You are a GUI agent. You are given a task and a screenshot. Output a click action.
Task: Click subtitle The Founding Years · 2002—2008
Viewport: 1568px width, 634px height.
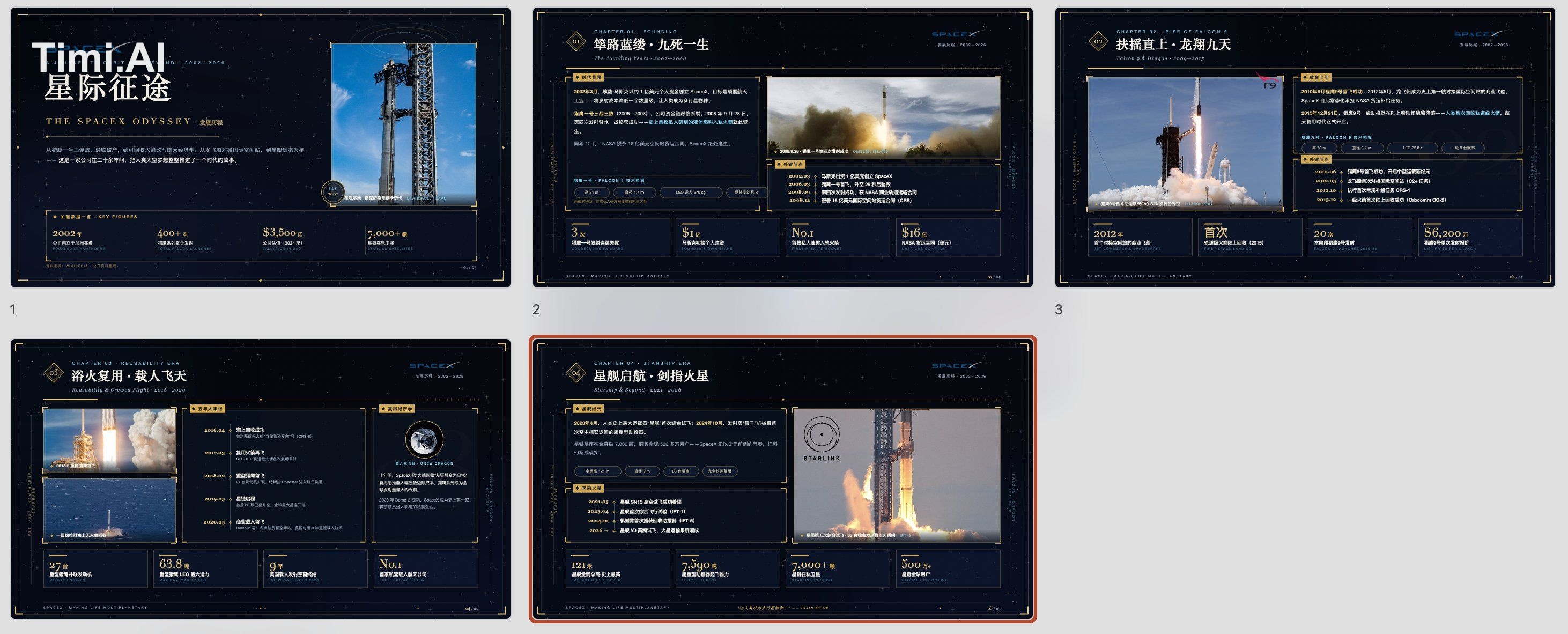point(640,58)
